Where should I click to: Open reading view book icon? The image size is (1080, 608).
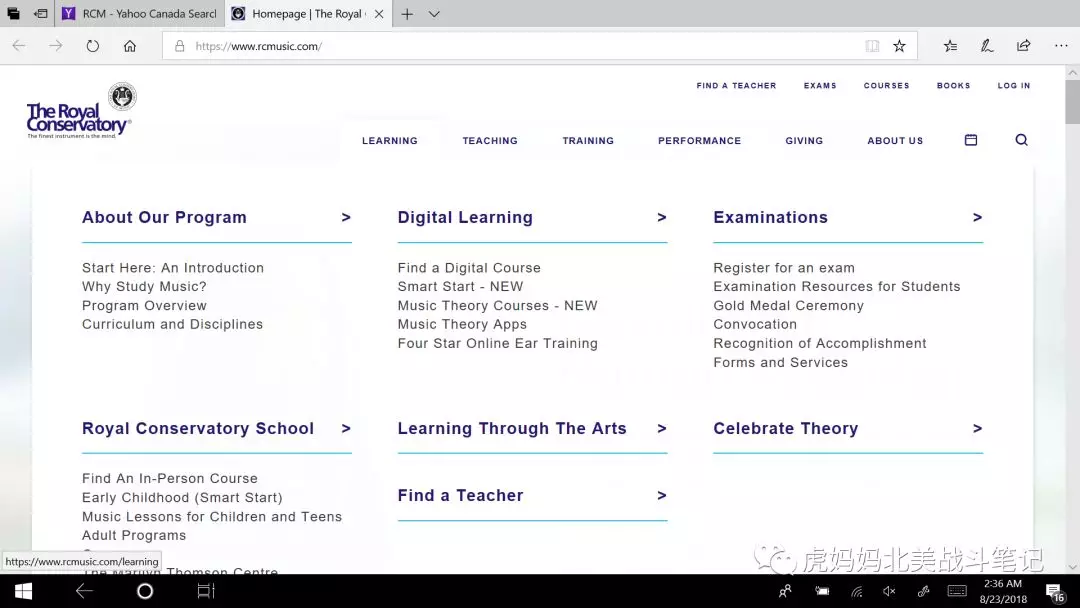pyautogui.click(x=872, y=46)
